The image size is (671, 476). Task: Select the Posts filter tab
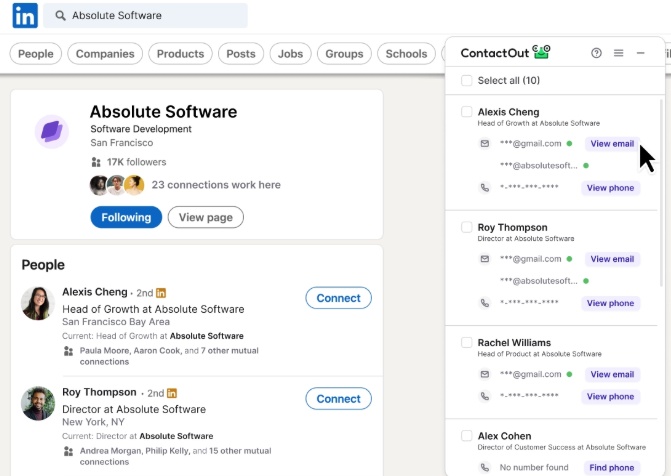coord(241,54)
